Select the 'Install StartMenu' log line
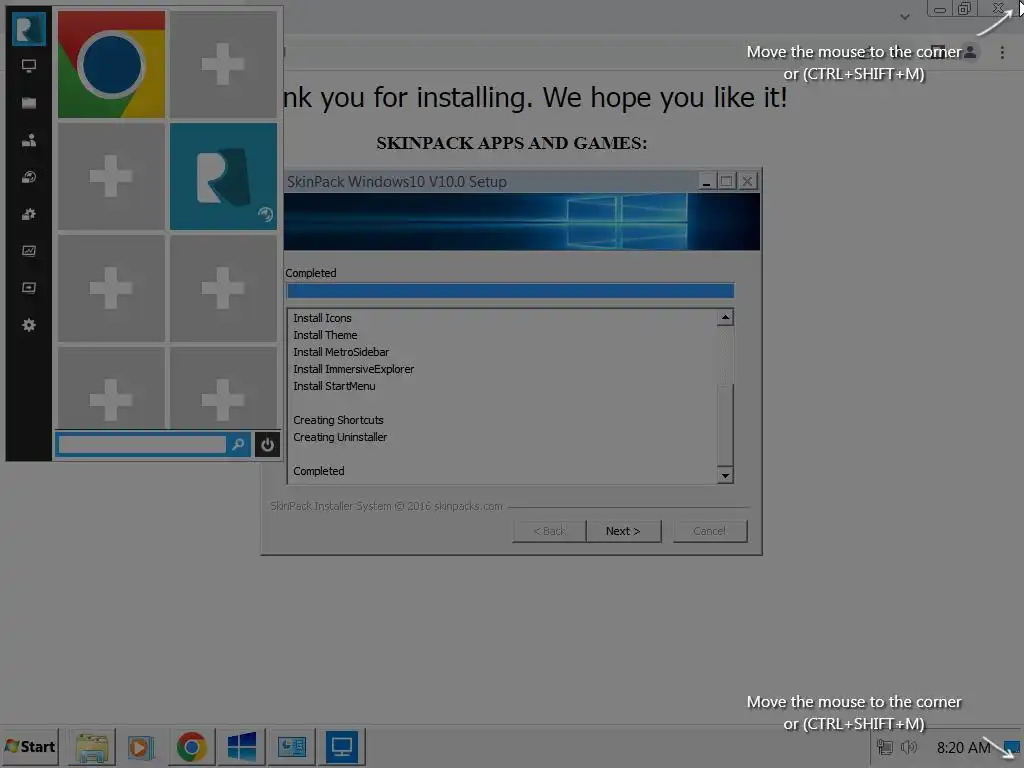The width and height of the screenshot is (1024, 768). 334,386
